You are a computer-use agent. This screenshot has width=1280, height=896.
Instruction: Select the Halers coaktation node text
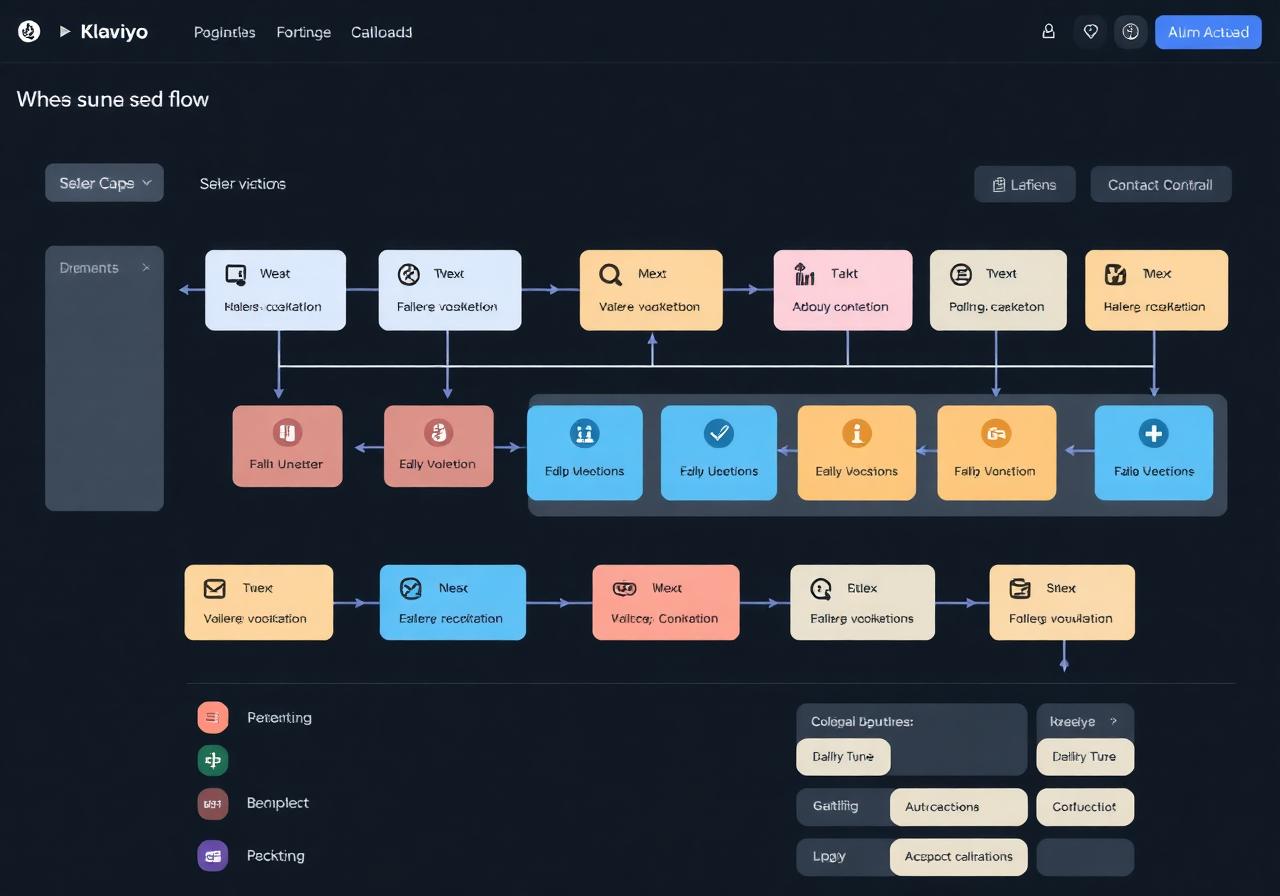(273, 307)
